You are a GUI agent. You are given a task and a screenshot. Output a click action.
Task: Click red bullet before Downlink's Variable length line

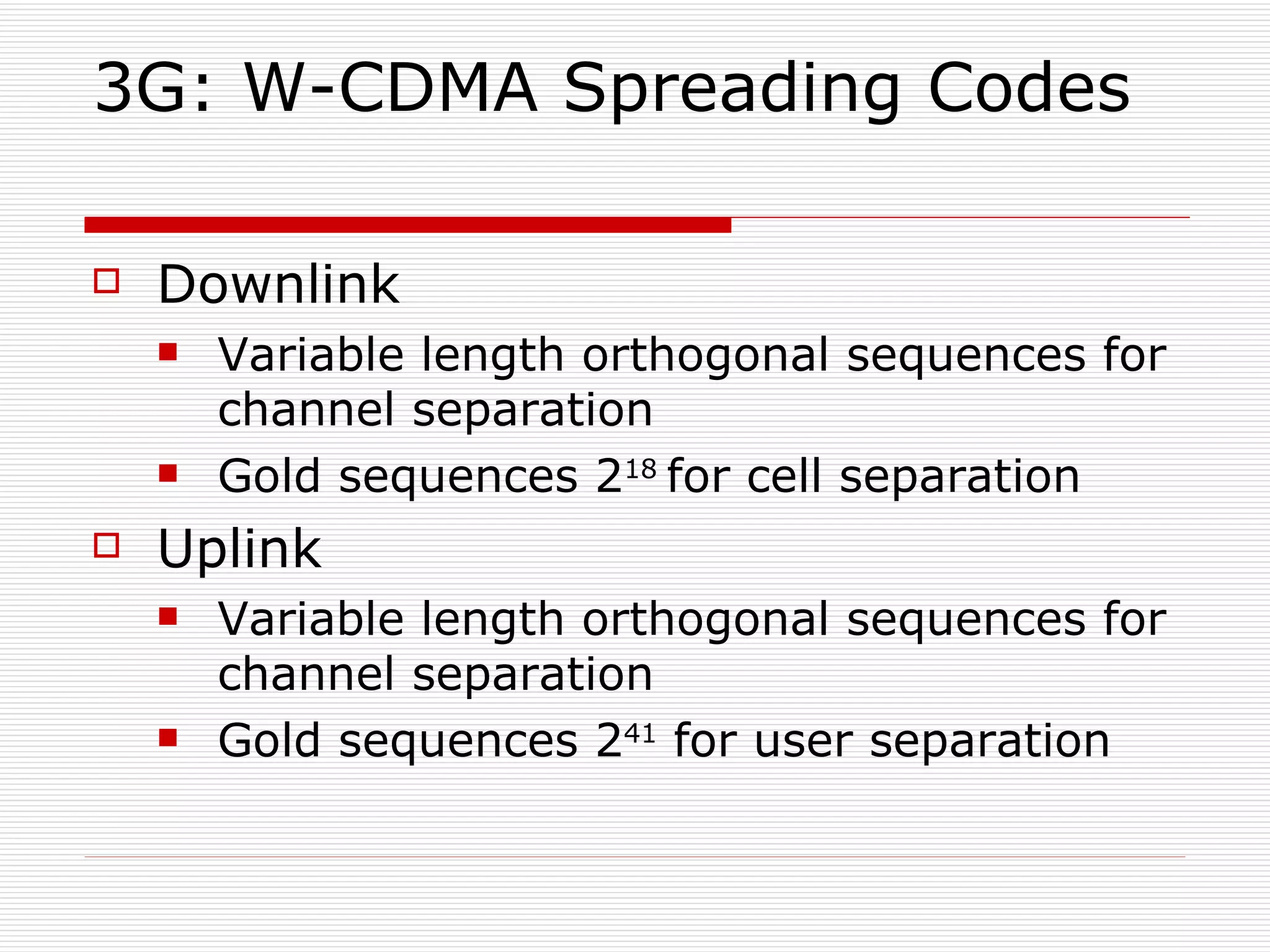(x=167, y=352)
